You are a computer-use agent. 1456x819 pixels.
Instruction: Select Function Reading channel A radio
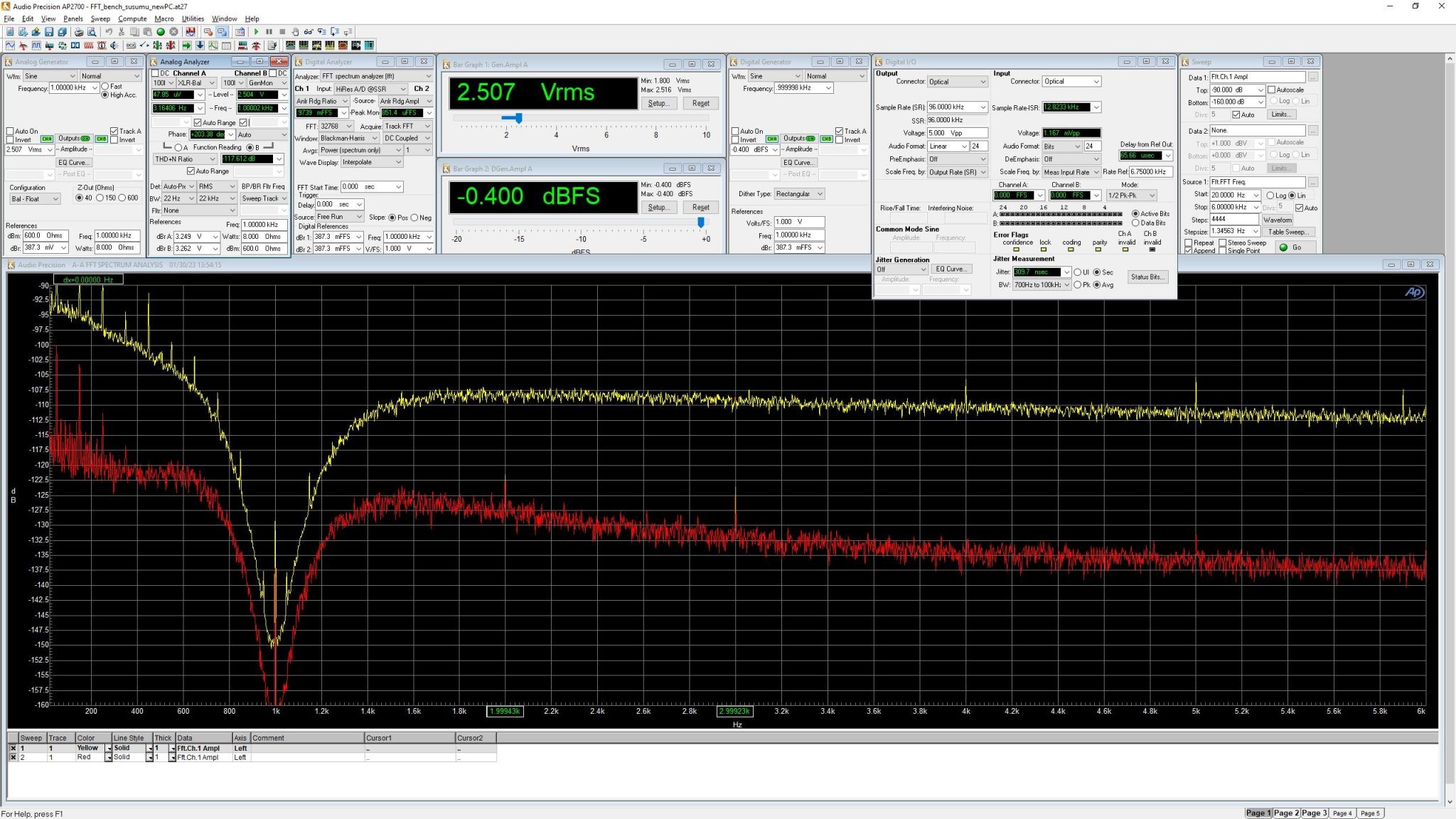[178, 147]
